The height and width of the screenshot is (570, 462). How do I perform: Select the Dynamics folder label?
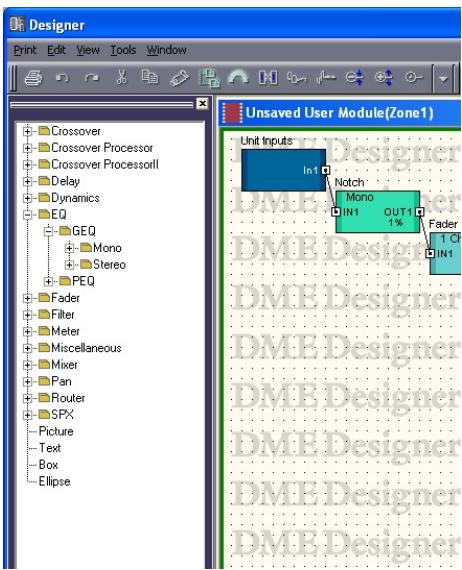pos(75,198)
